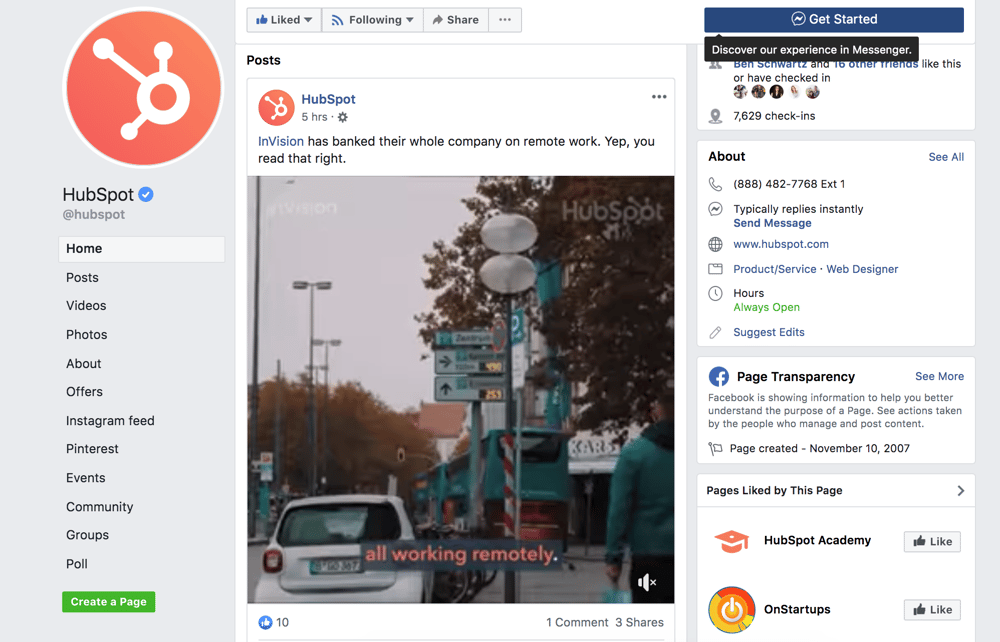
Task: Click the clock icon next to Hours
Action: coord(716,293)
